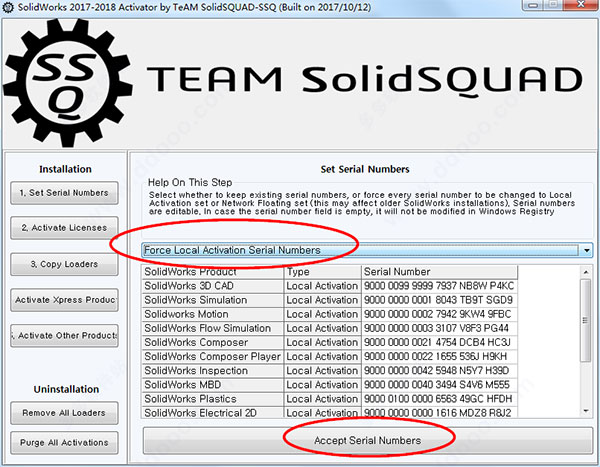The height and width of the screenshot is (467, 600).
Task: Select the SolidWorks Composer product cell
Action: tap(213, 343)
